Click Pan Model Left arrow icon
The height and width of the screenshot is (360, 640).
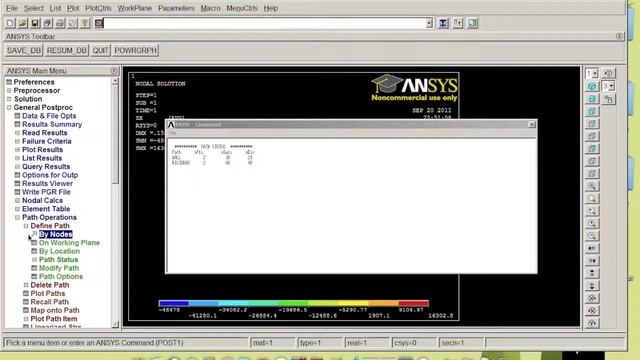point(592,248)
